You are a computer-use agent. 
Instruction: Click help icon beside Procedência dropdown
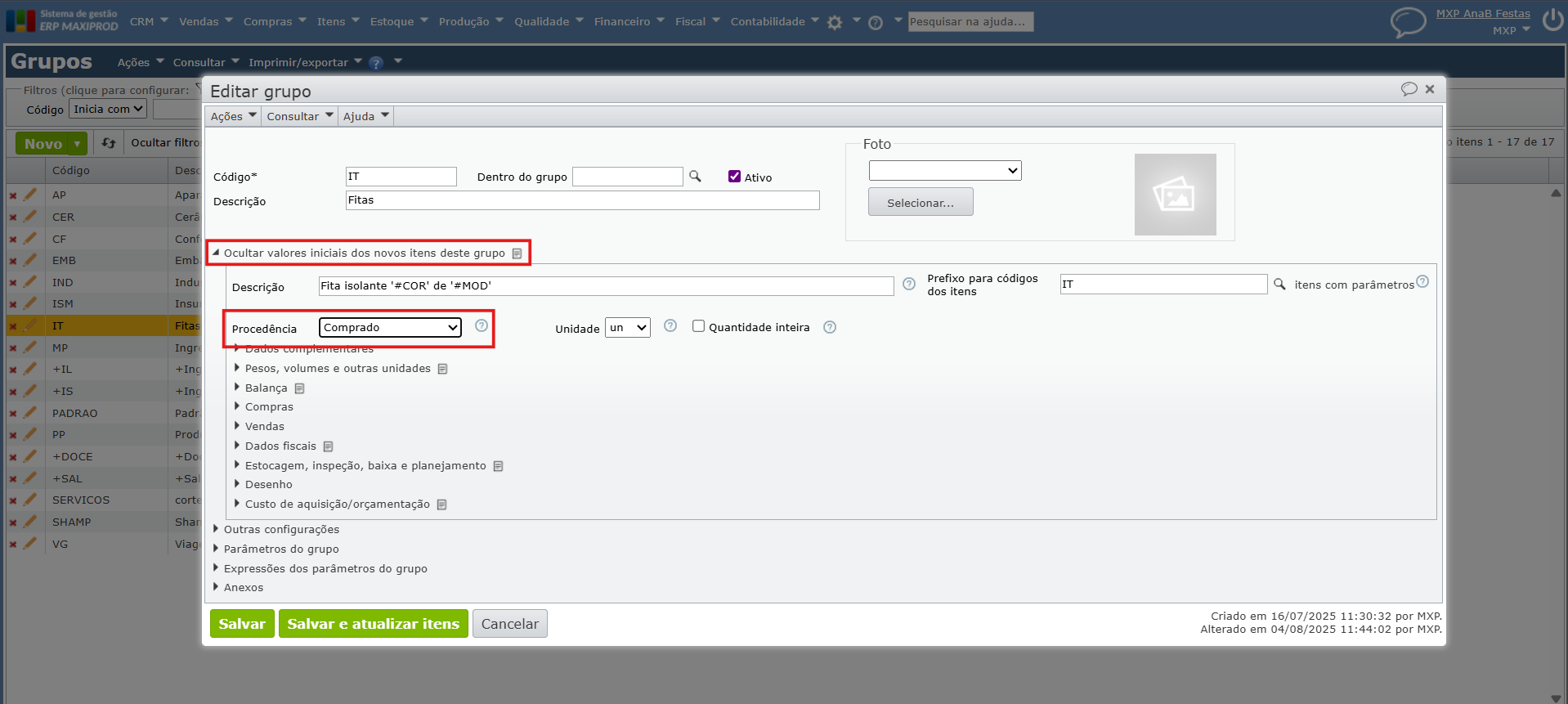tap(482, 325)
